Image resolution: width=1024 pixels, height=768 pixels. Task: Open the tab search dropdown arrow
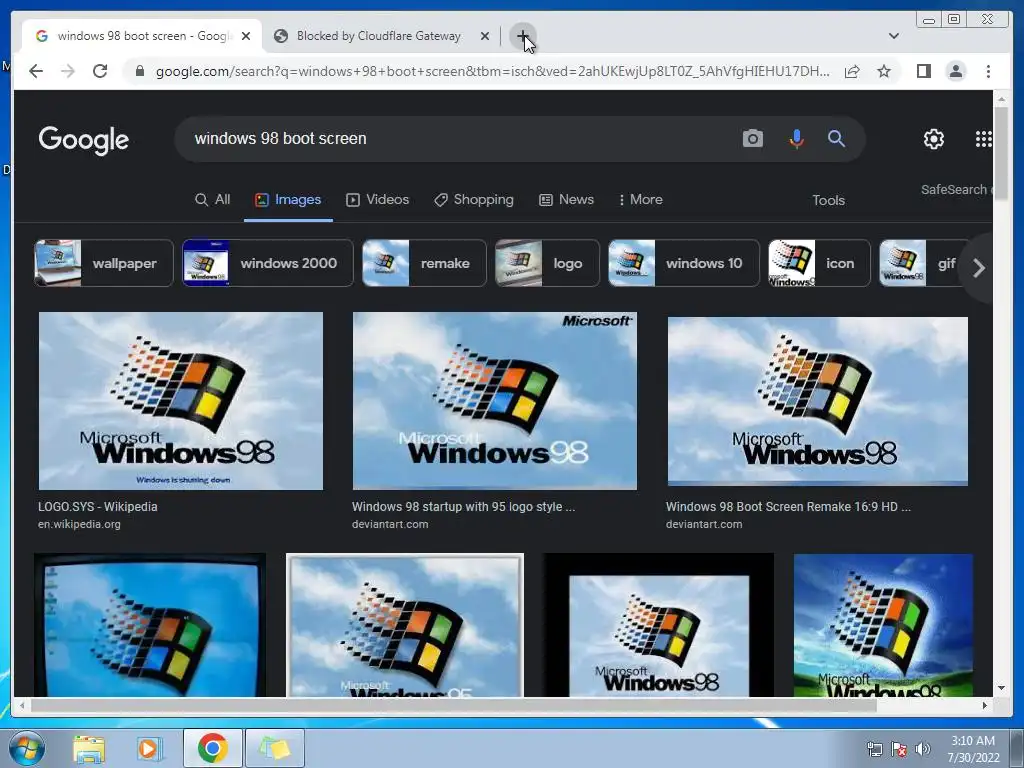click(x=894, y=36)
